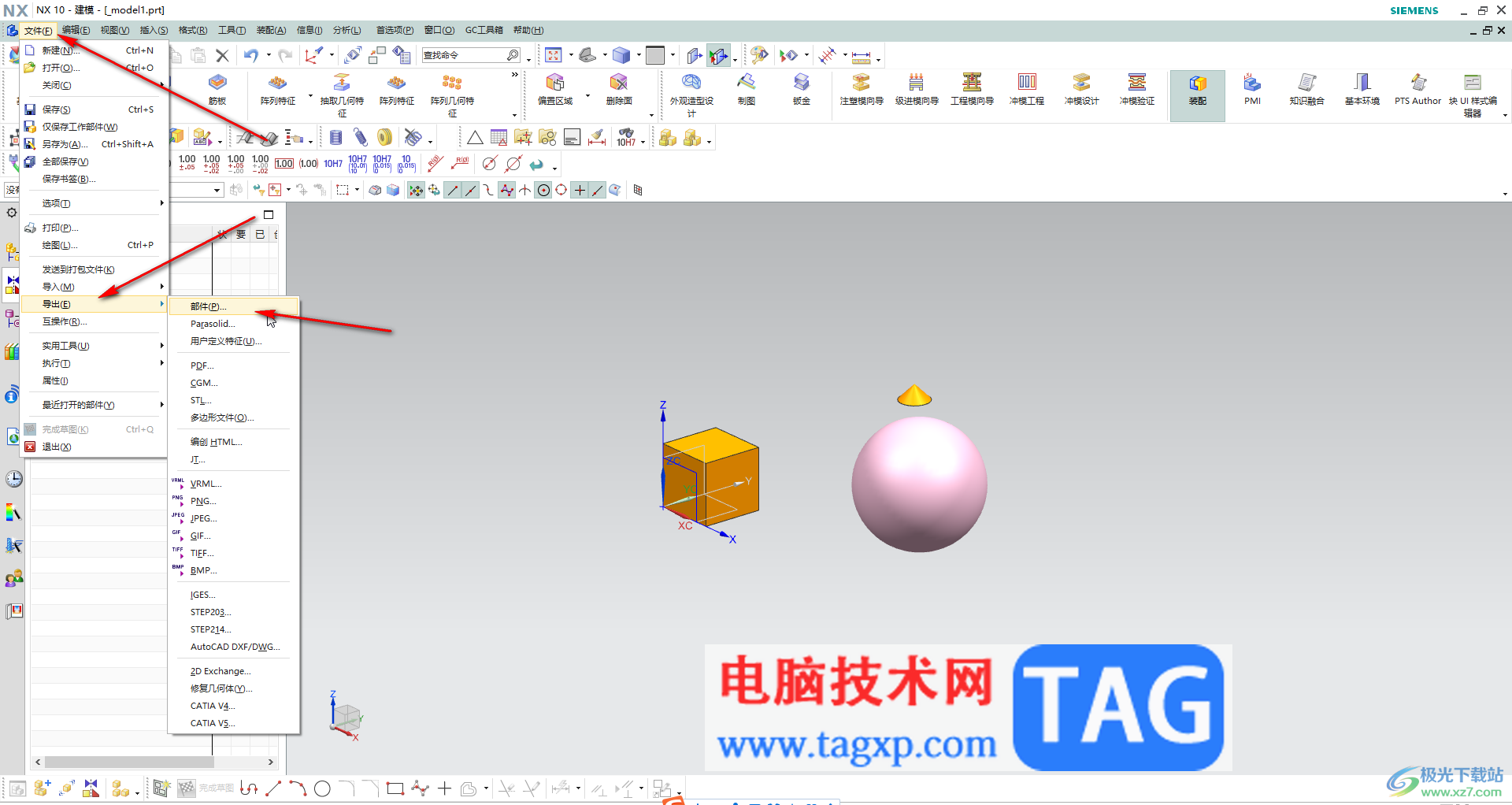
Task: Open the GC工具箱 menu
Action: click(484, 30)
